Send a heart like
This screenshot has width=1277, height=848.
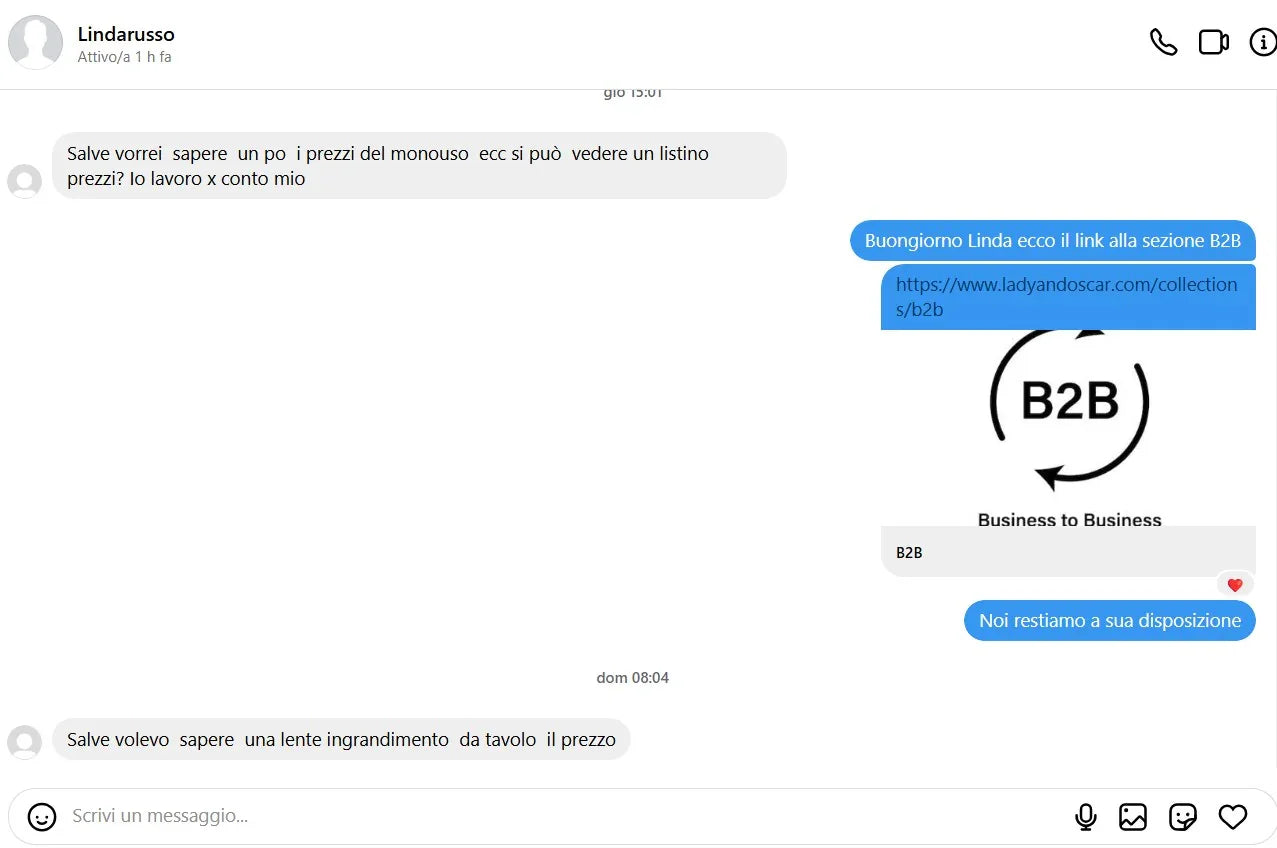point(1233,816)
